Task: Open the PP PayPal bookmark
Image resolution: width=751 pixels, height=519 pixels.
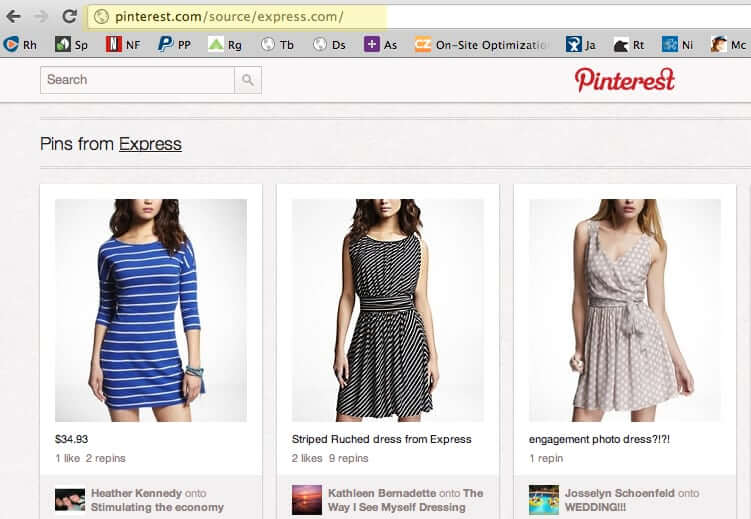Action: pos(175,44)
